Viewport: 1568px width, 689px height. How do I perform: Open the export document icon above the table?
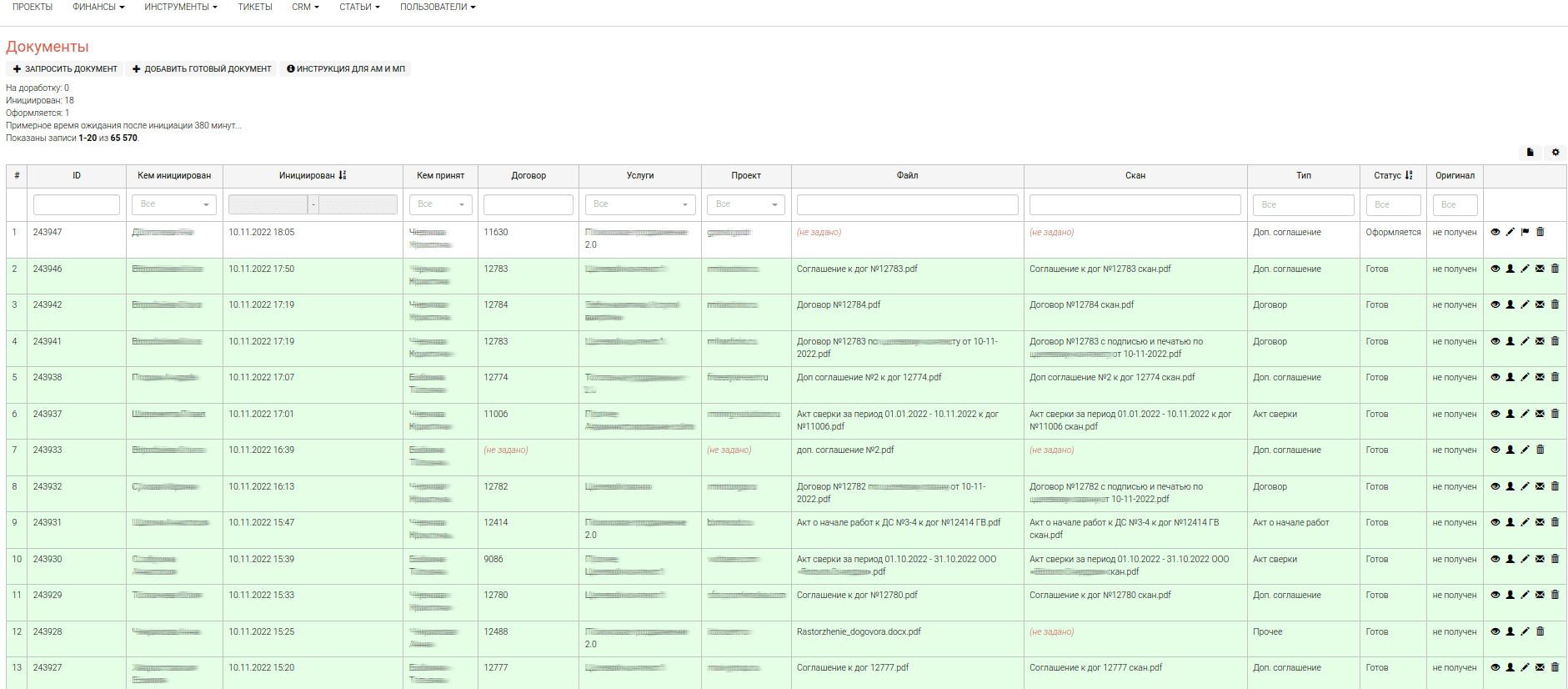[x=1530, y=153]
